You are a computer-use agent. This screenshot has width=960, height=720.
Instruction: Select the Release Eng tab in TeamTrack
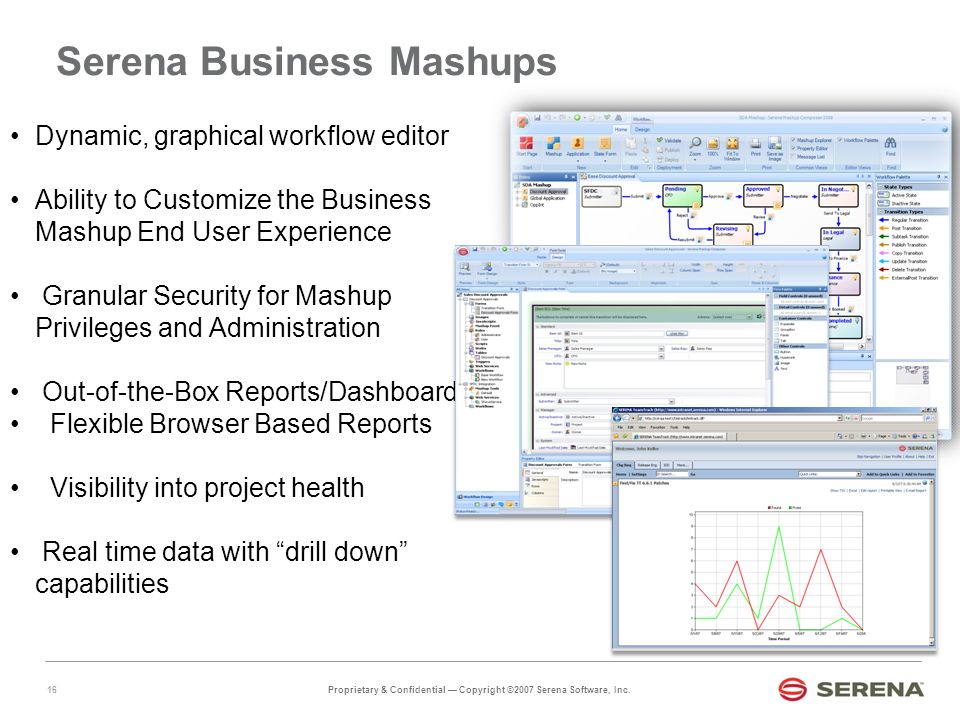647,465
